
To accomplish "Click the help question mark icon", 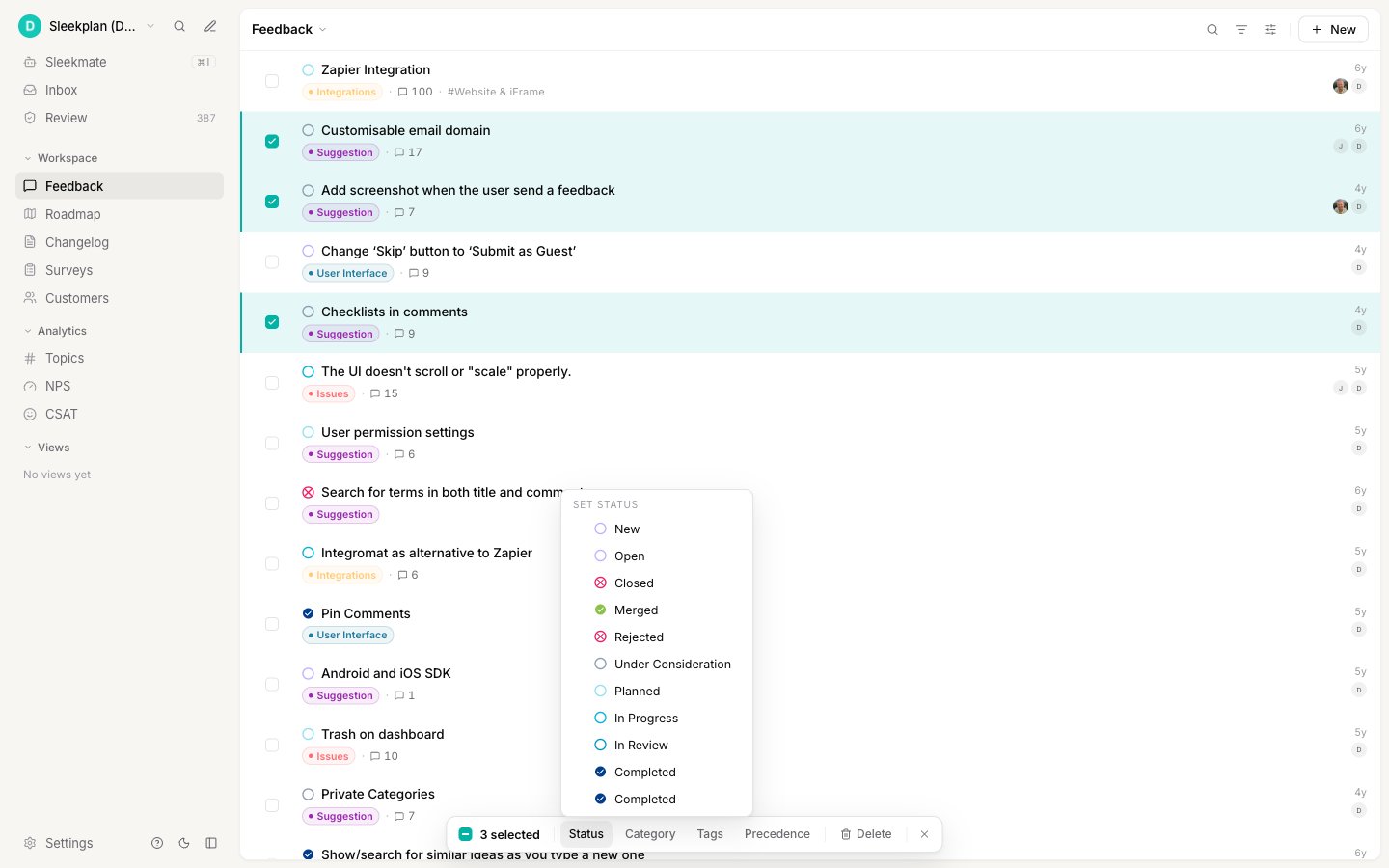I will (x=157, y=843).
